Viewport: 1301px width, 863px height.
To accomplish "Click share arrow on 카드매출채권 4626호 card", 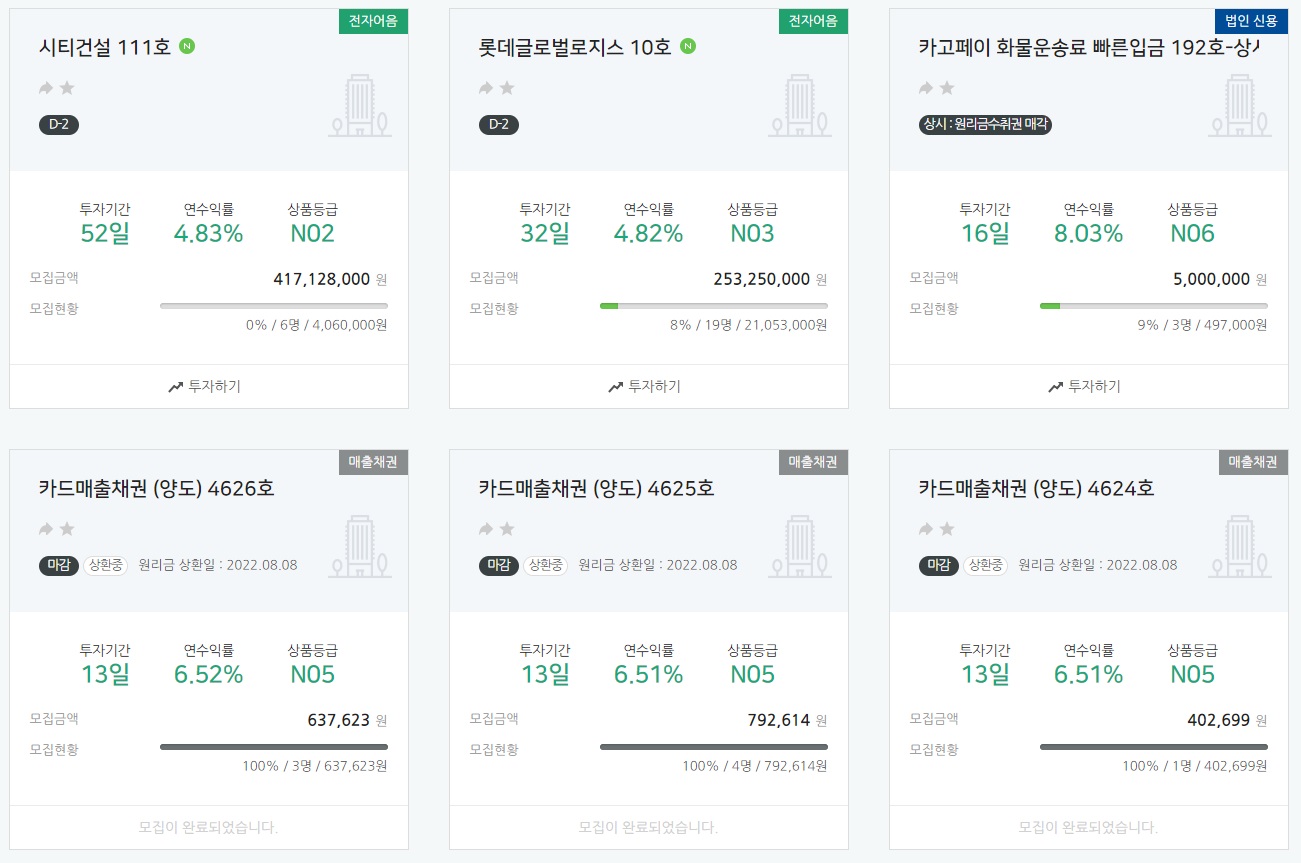I will point(46,529).
